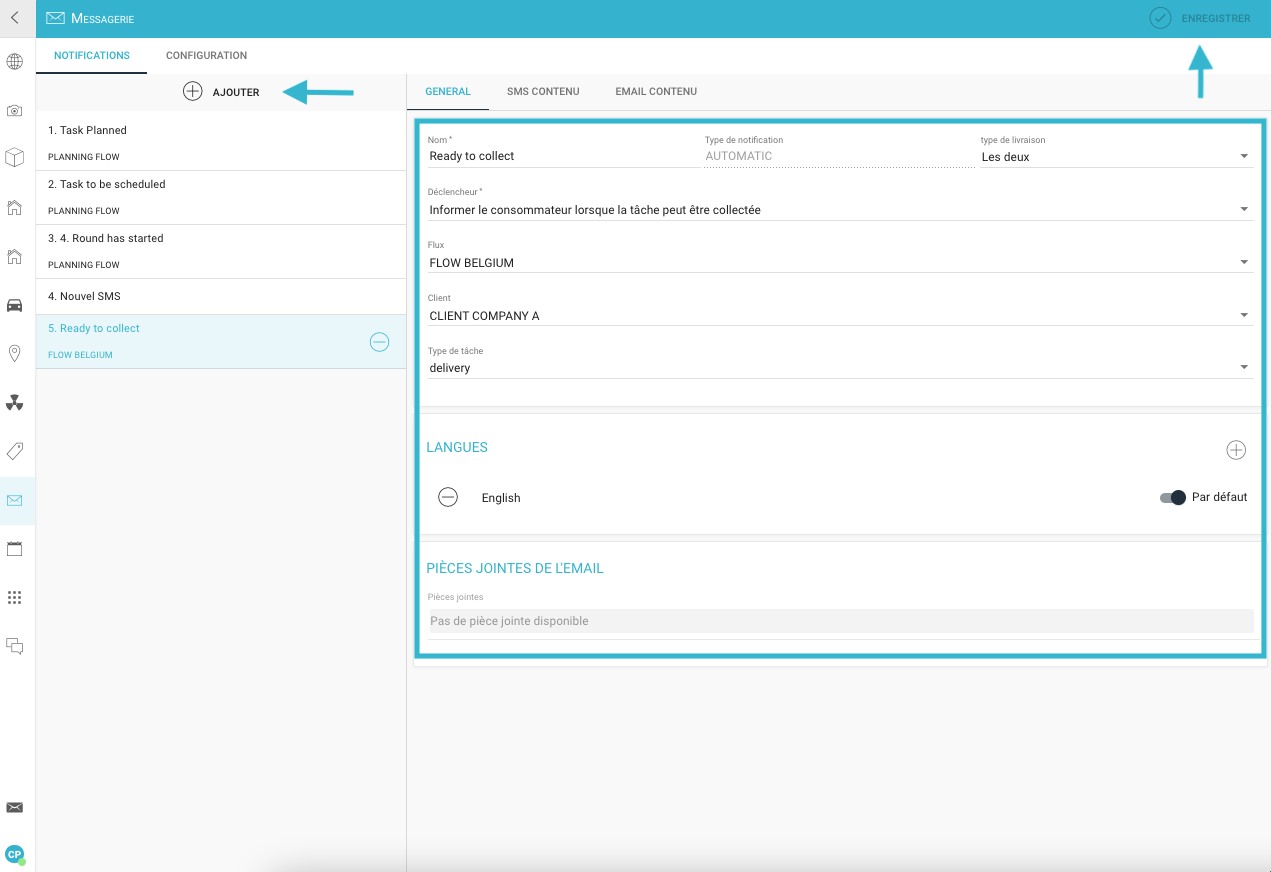Screen dimensions: 1271x872
Task: Open the Email Contenu tab
Action: (656, 92)
